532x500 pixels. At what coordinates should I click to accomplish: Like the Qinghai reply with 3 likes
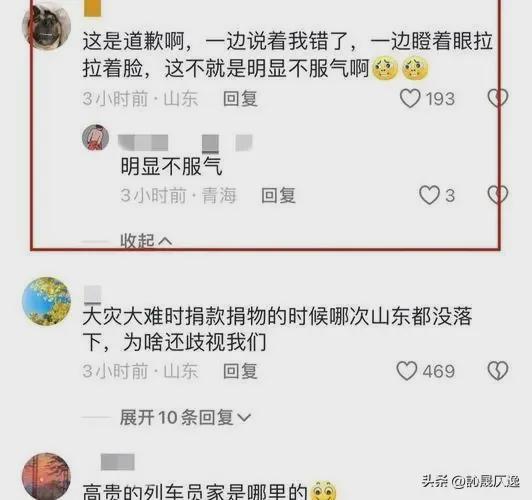[429, 195]
